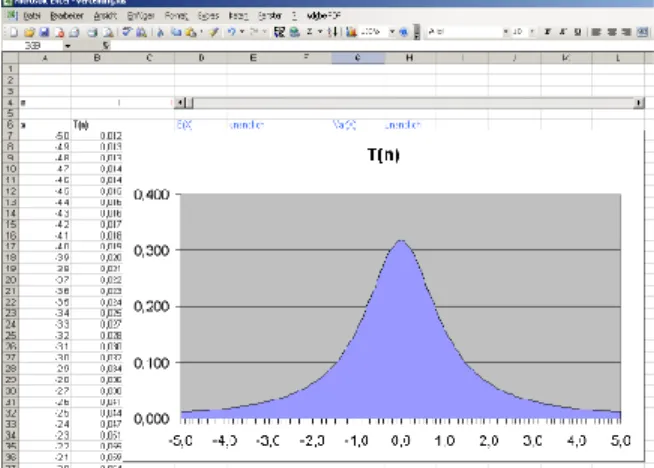Viewport: 654px width, 468px height.
Task: Open the Ansicht menu
Action: [x=105, y=16]
